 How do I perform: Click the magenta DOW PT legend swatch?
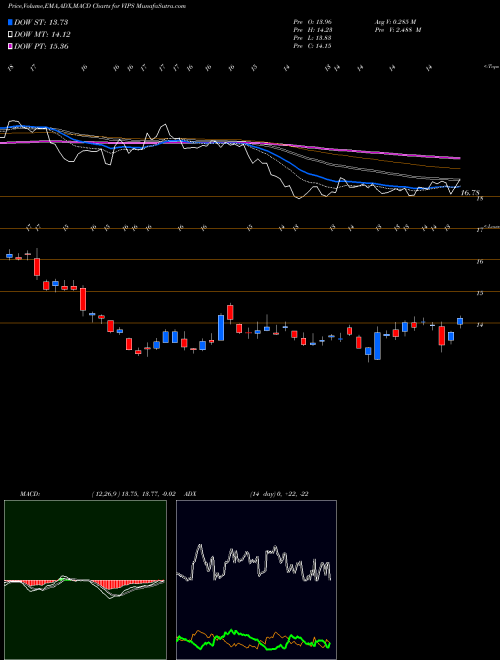(x=10, y=46)
